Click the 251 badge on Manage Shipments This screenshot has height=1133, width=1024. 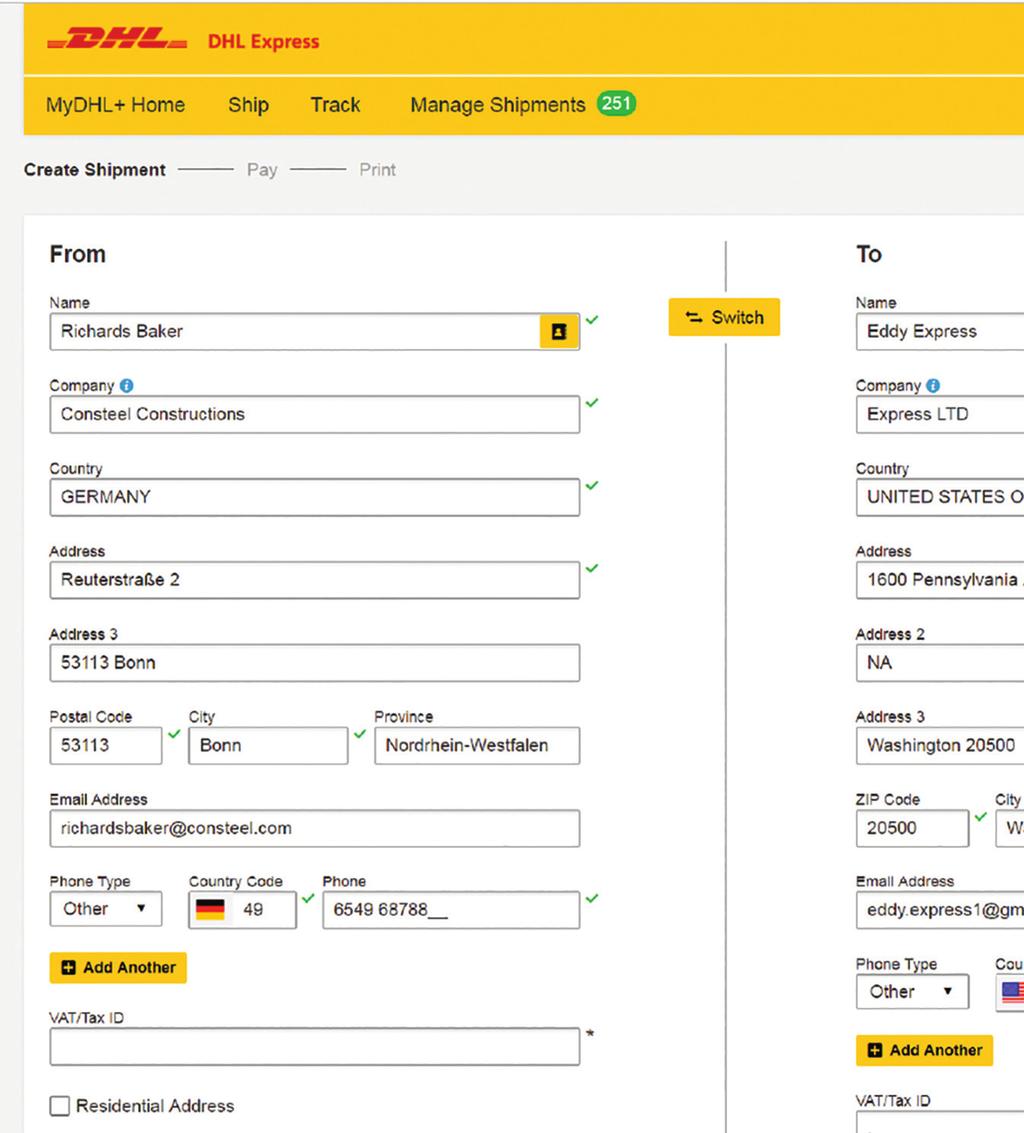click(x=616, y=103)
